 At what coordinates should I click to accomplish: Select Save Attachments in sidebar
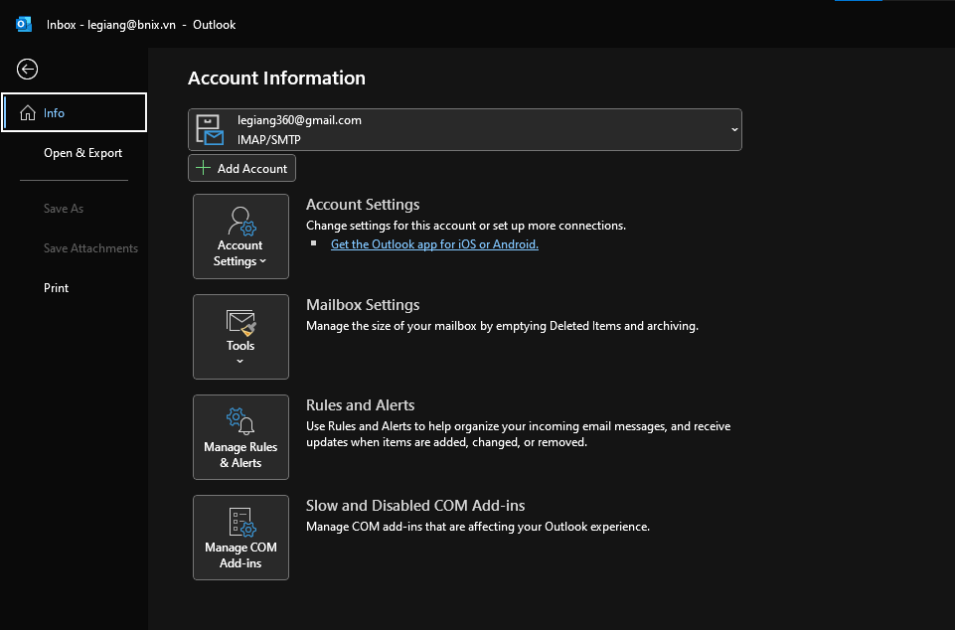click(90, 248)
